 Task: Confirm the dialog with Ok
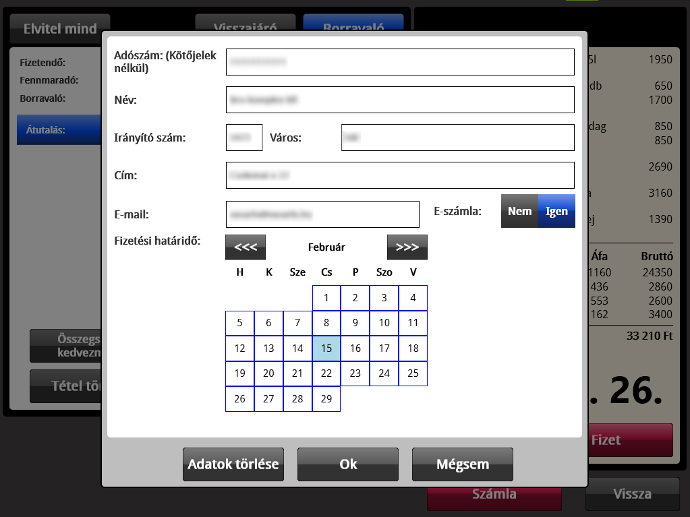click(348, 464)
